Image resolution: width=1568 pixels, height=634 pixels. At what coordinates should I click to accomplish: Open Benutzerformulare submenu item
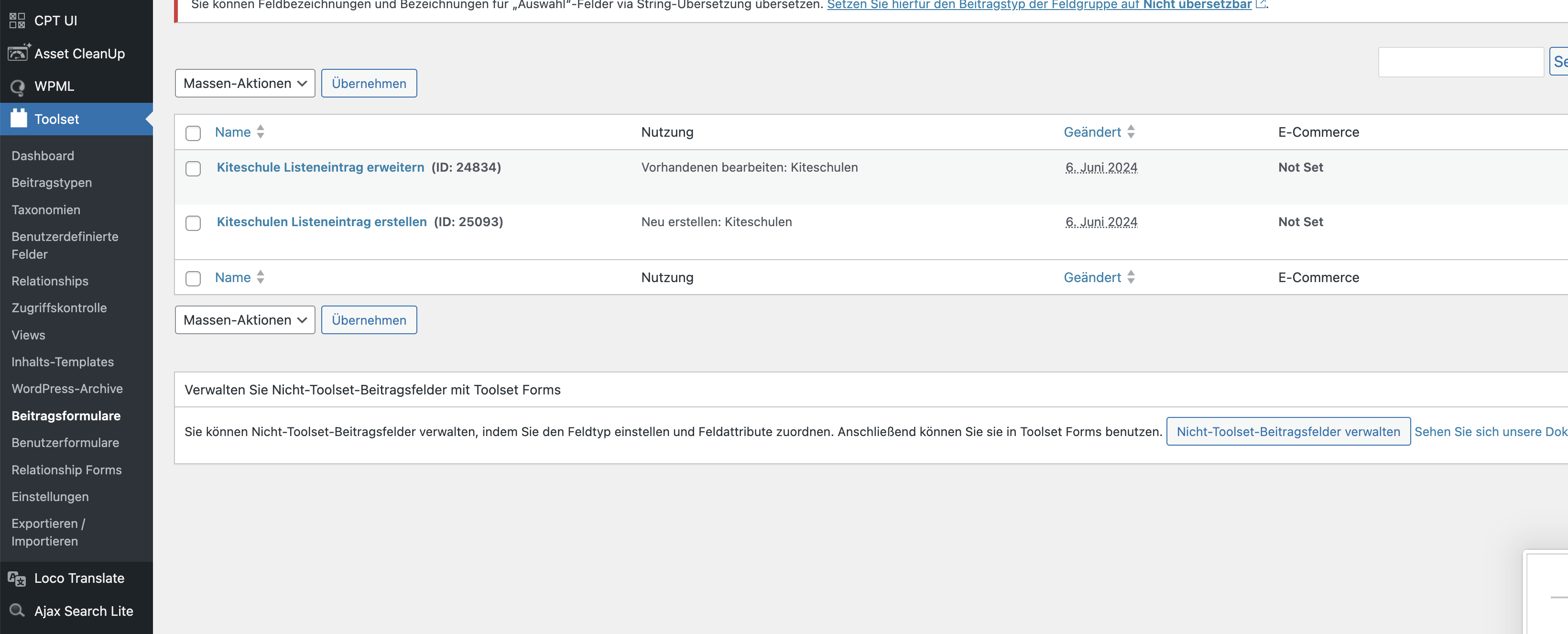coord(65,443)
